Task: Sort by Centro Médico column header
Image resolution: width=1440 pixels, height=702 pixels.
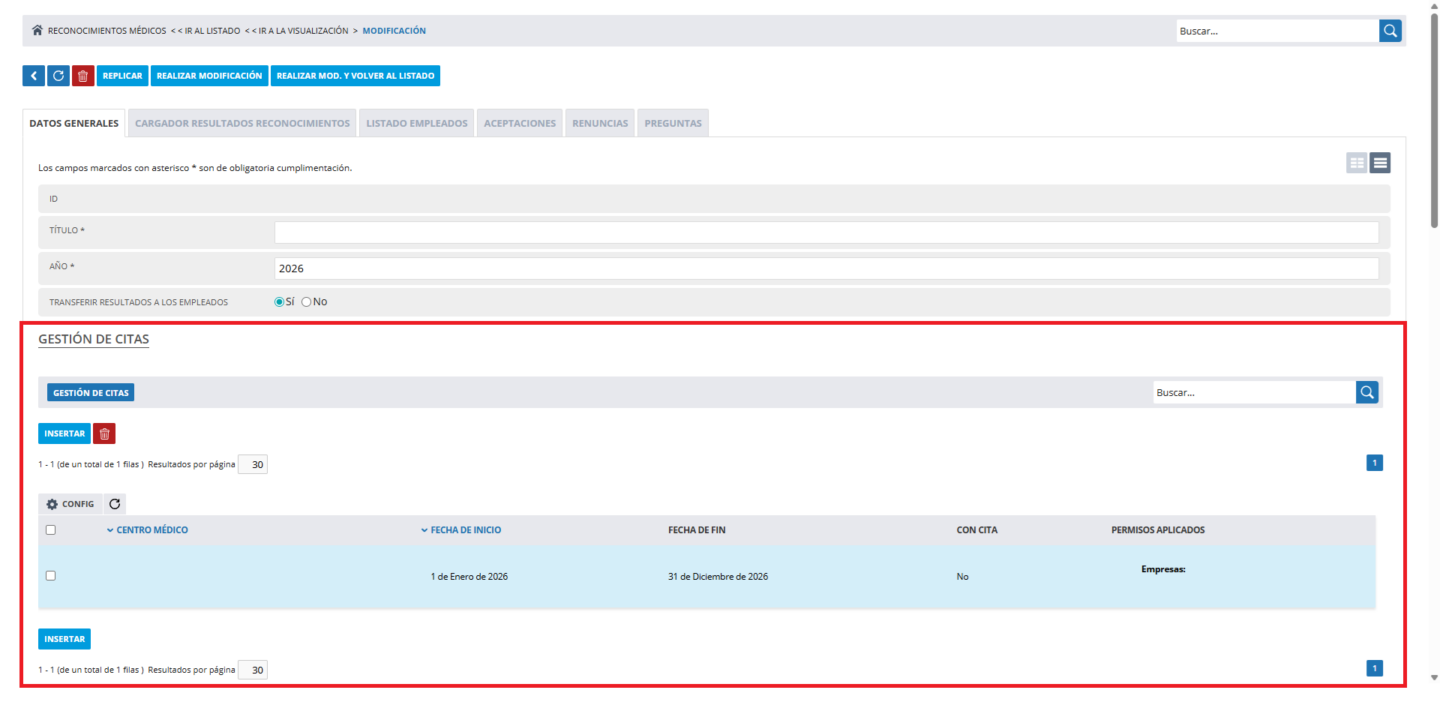Action: coord(151,530)
